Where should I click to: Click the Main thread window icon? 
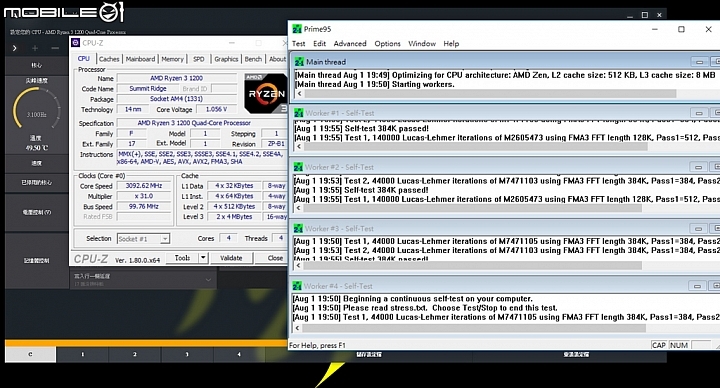tap(299, 62)
